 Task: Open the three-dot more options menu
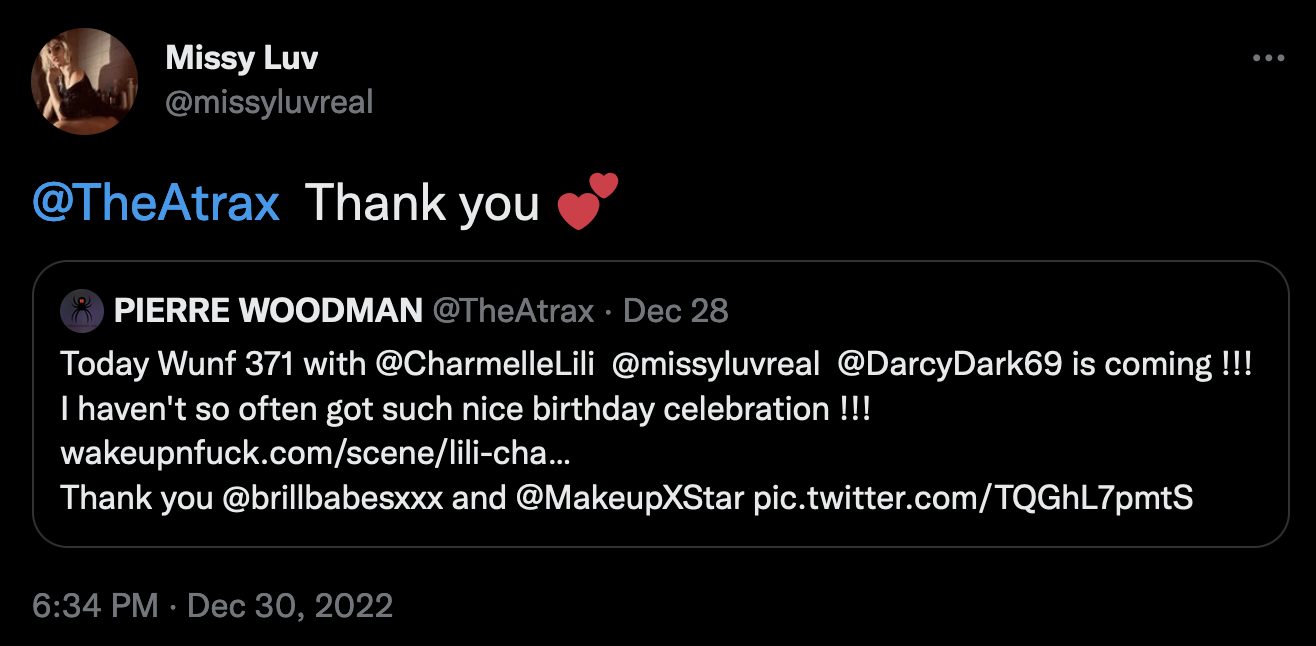click(x=1268, y=59)
